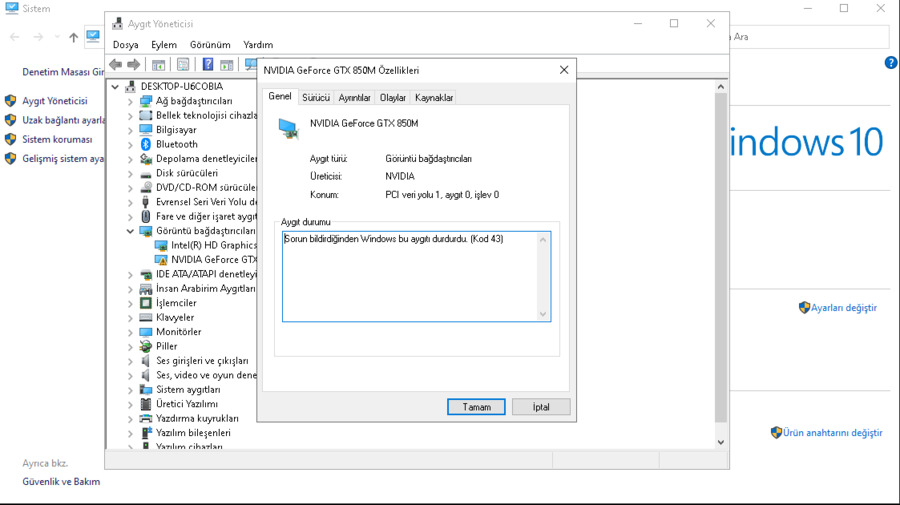Click the Bluetooth icon in the device tree

coord(146,144)
